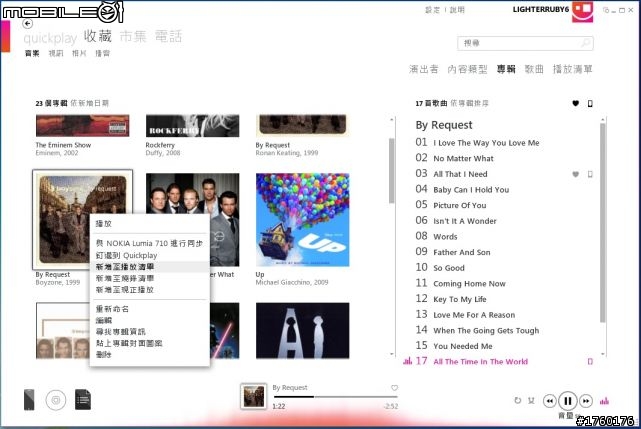Open the phone device icon at bottom left
The width and height of the screenshot is (641, 429).
click(29, 400)
